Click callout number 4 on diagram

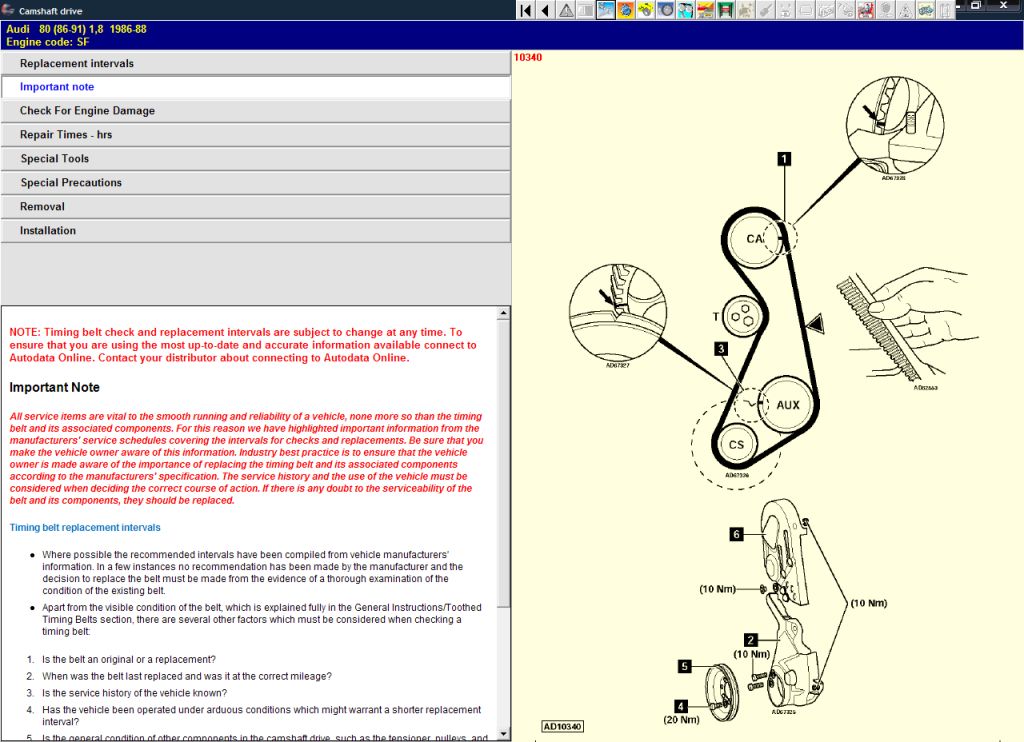681,706
